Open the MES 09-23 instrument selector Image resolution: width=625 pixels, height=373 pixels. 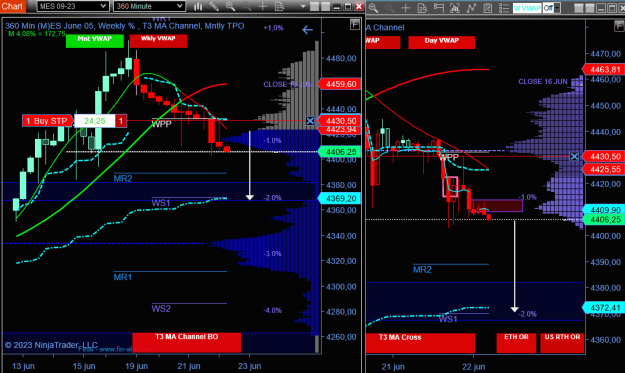click(x=73, y=6)
